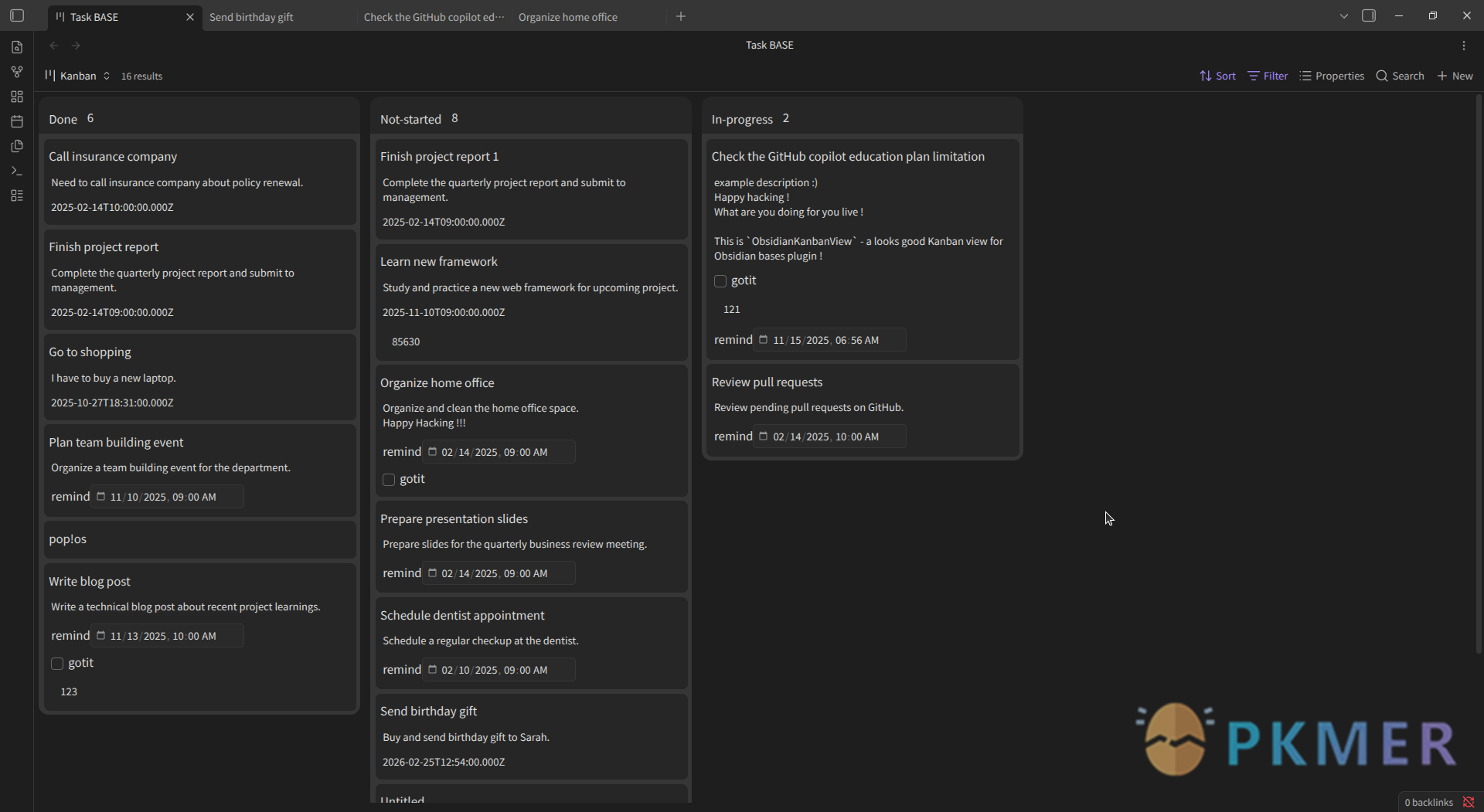Click the list-layout icon at ribbon bottom
Image resolution: width=1484 pixels, height=812 pixels.
tap(17, 195)
